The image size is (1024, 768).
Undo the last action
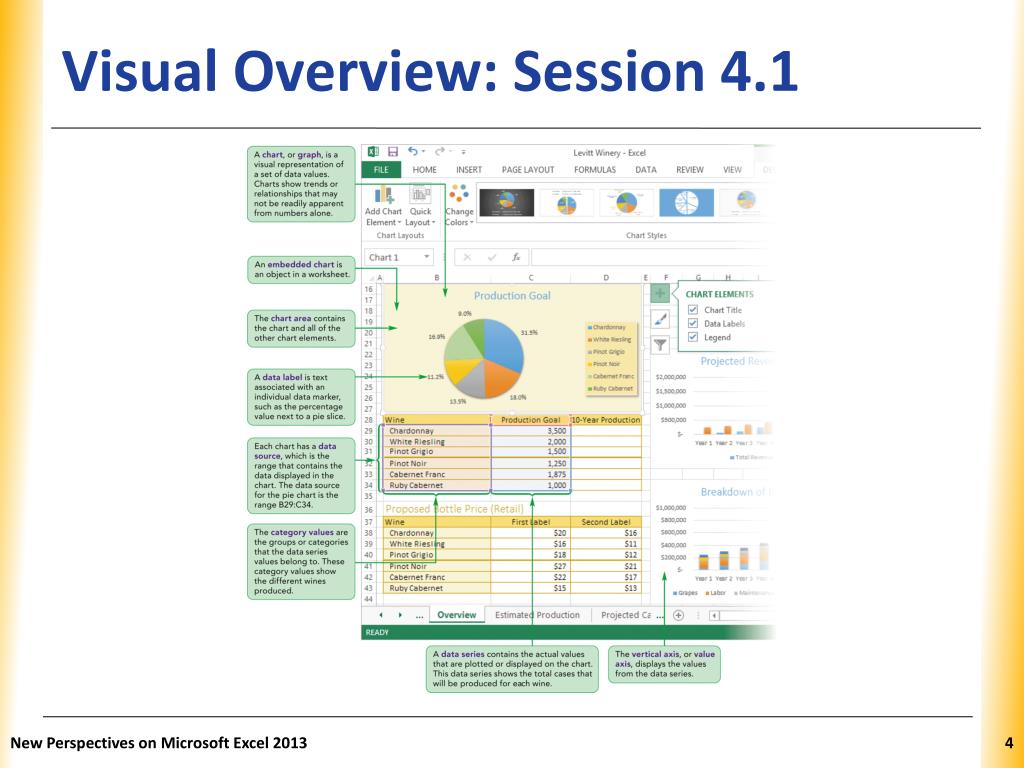coord(413,152)
